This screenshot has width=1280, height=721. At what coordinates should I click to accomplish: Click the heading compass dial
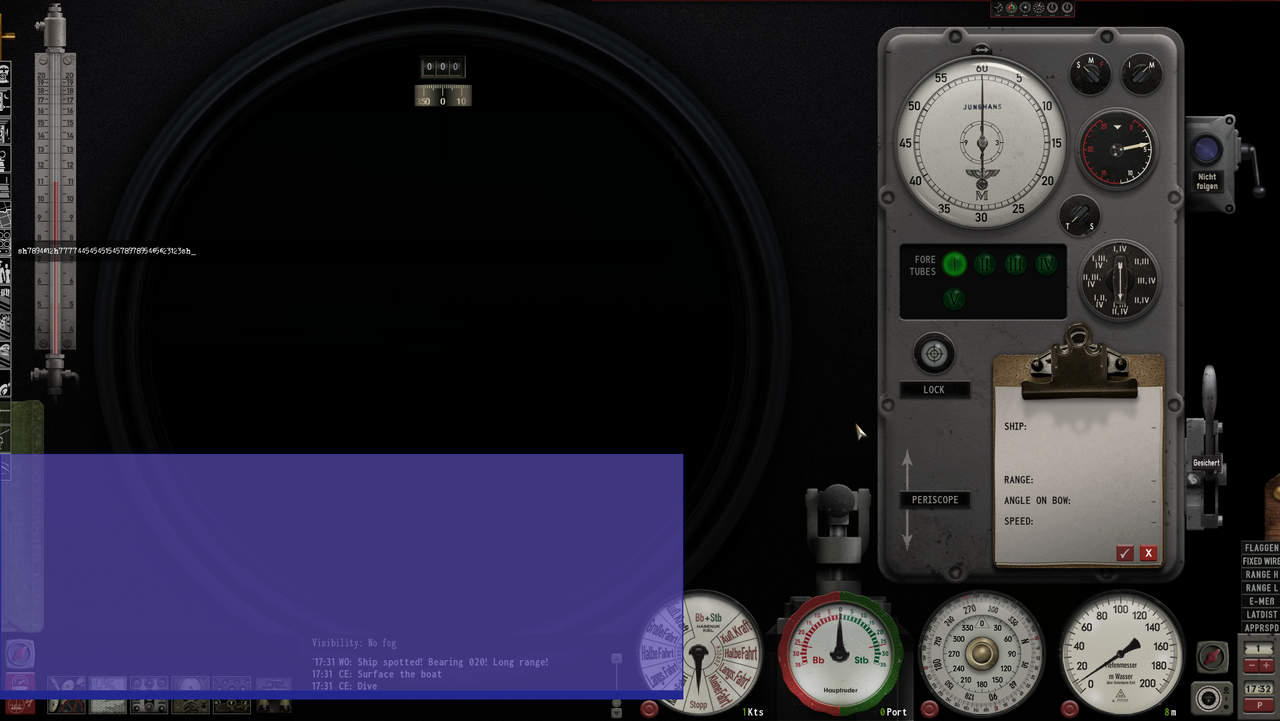pyautogui.click(x=981, y=652)
